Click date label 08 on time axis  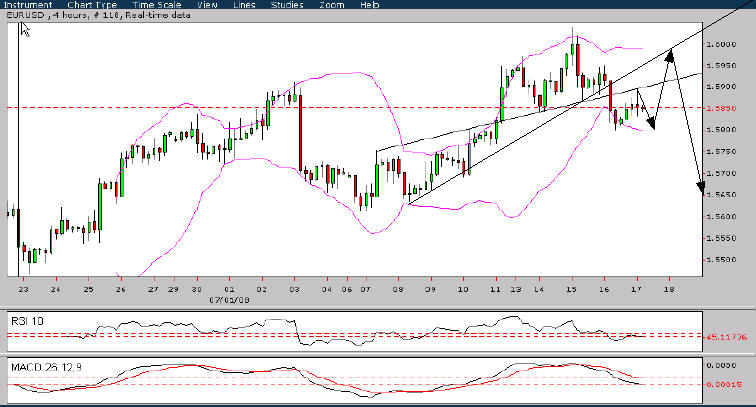[x=398, y=290]
